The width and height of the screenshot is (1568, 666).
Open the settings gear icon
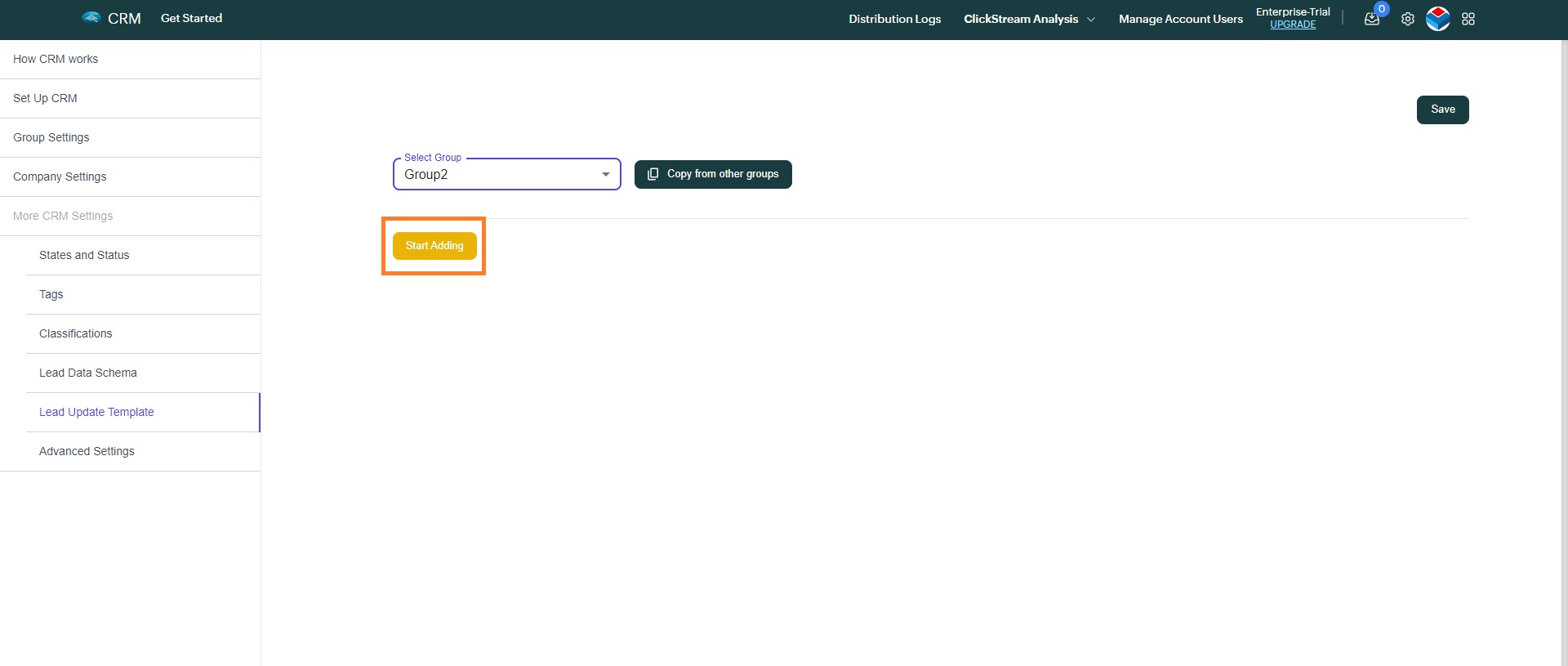pyautogui.click(x=1408, y=19)
